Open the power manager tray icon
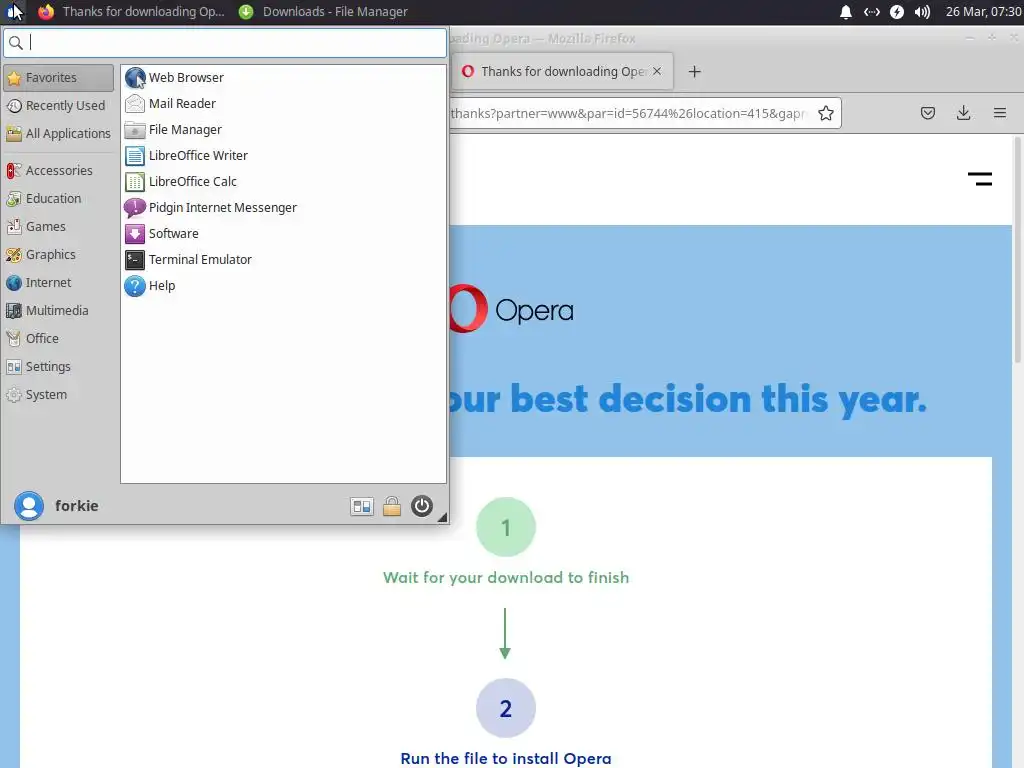The image size is (1024, 768). (x=897, y=12)
